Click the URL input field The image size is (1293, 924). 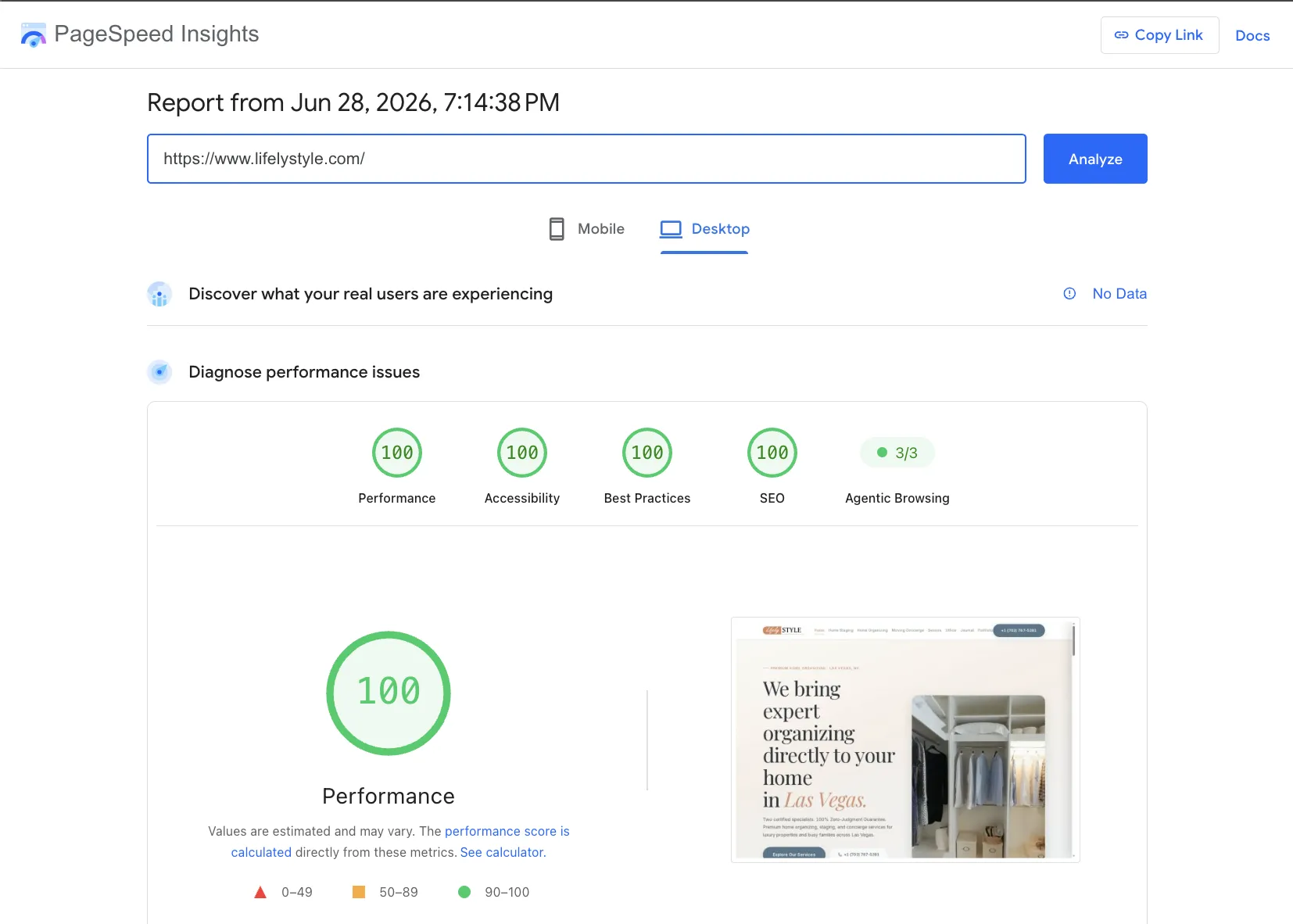point(586,159)
